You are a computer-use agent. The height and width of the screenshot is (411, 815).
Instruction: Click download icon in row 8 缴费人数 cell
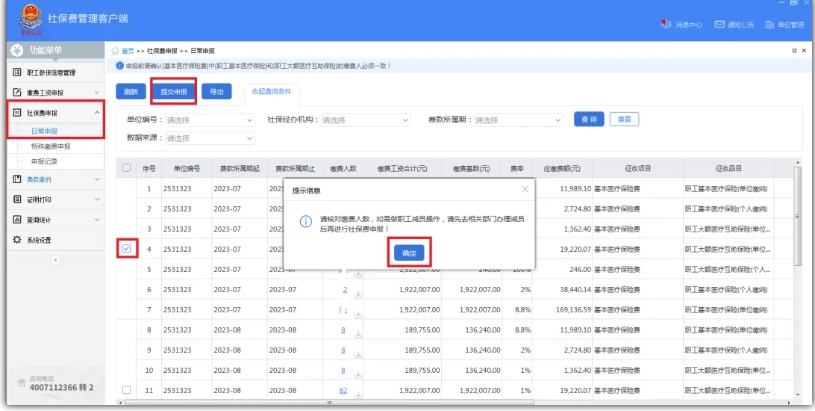(x=358, y=334)
